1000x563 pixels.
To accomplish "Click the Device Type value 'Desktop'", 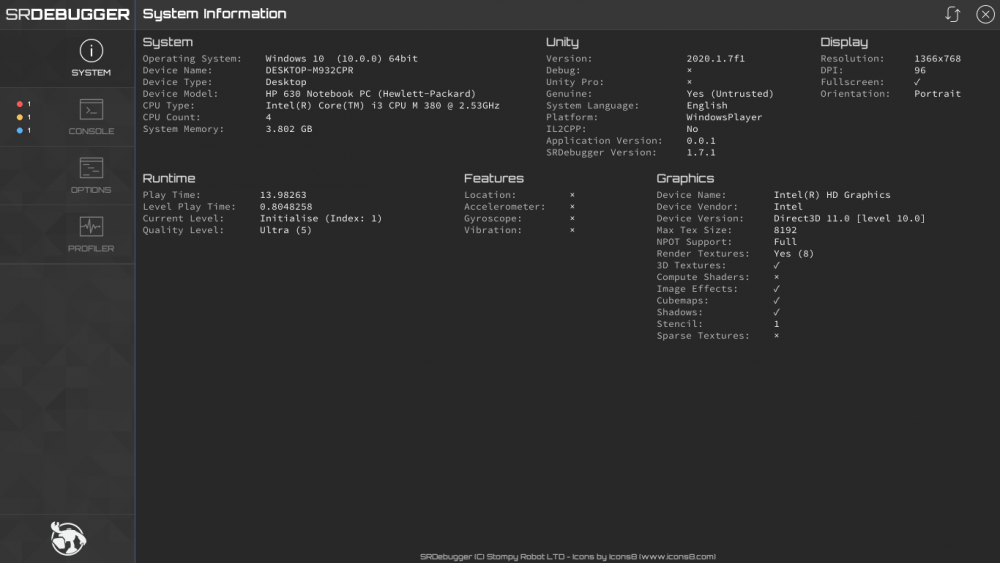I will coord(286,82).
